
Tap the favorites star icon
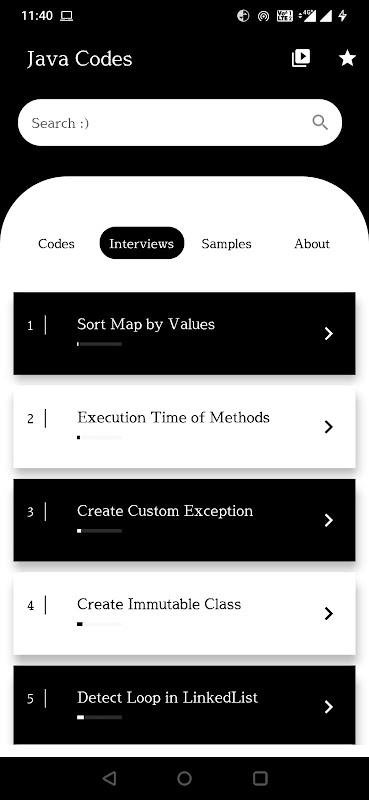click(348, 58)
